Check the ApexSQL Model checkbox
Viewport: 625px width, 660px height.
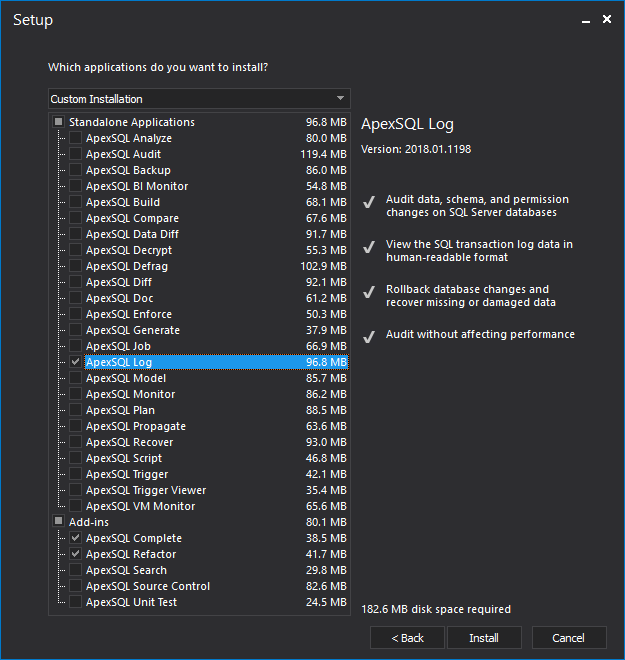pos(75,378)
